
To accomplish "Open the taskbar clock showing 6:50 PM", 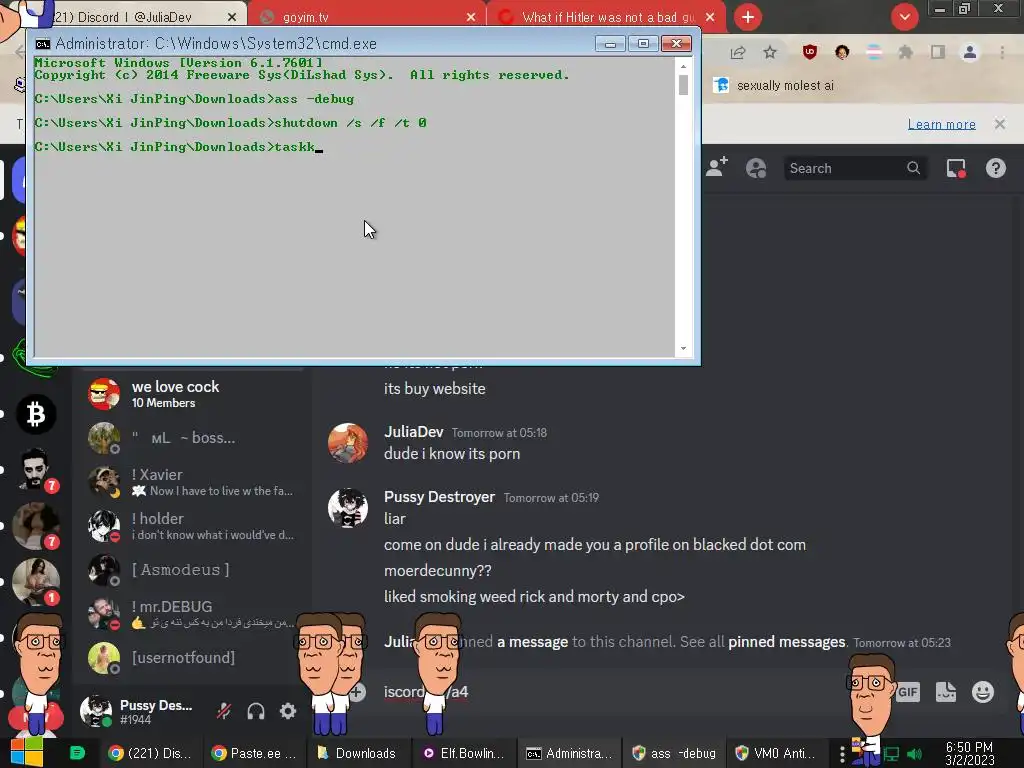I will [x=969, y=753].
